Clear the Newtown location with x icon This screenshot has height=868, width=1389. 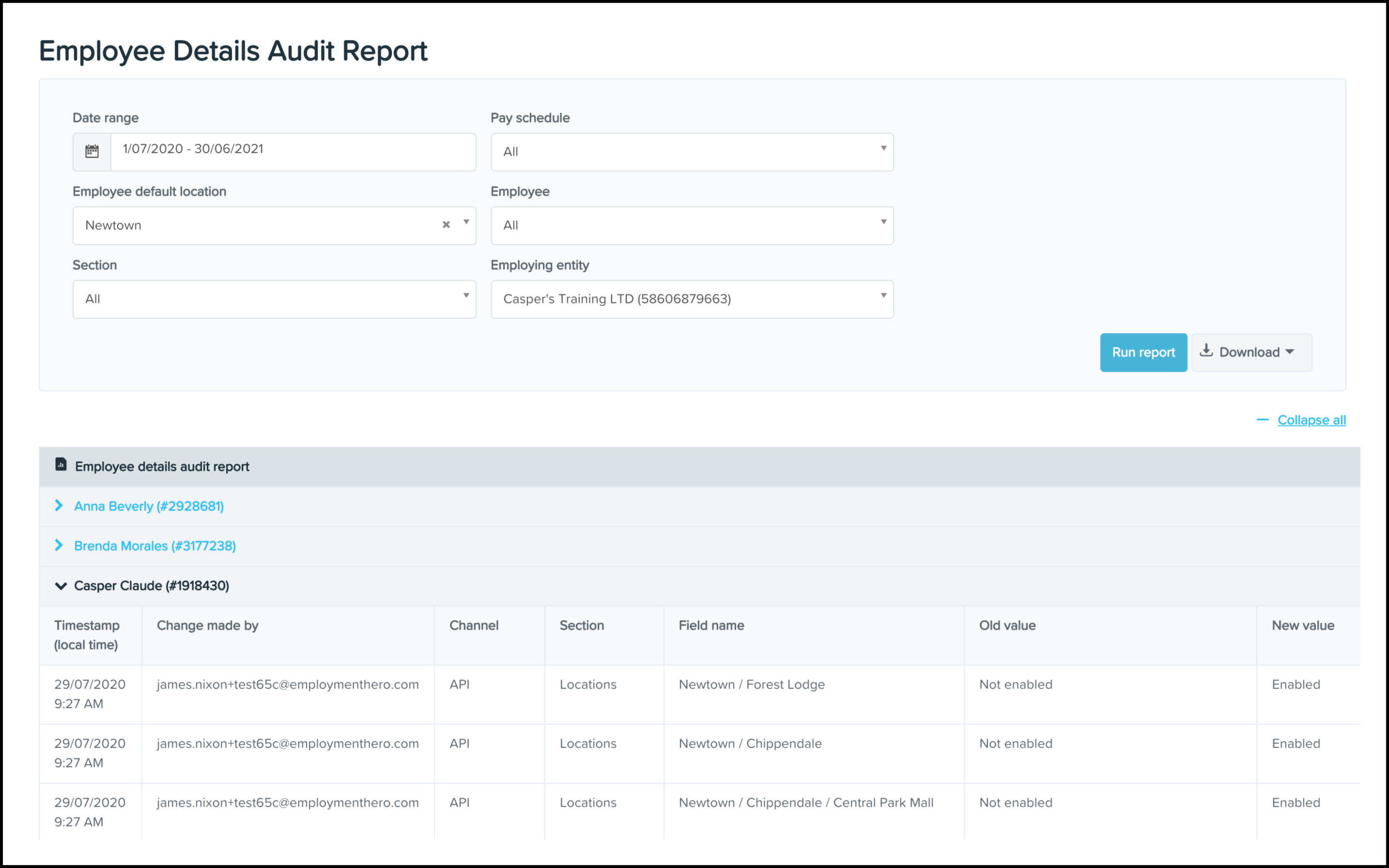[x=446, y=224]
